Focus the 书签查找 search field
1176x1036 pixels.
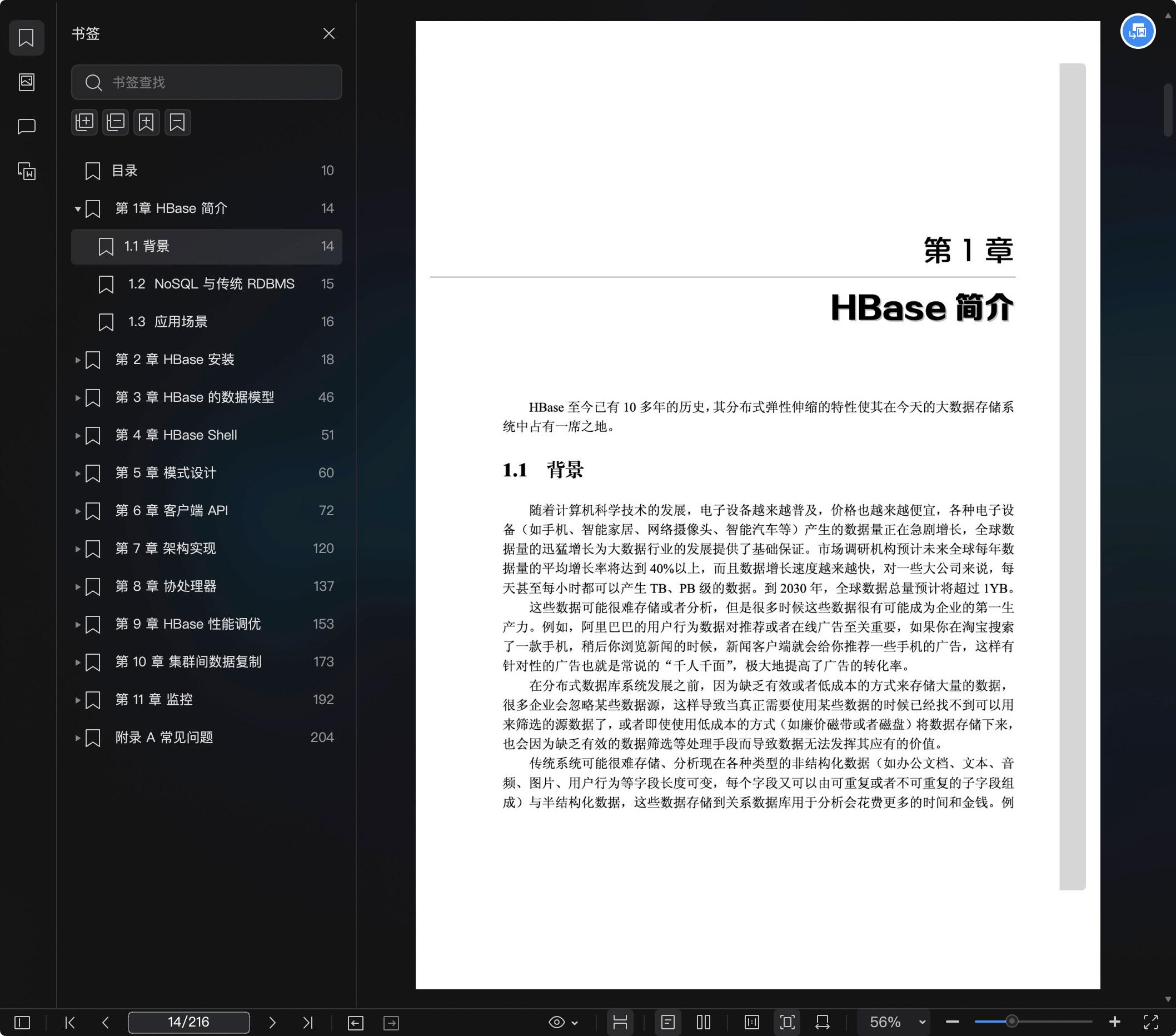(x=207, y=82)
